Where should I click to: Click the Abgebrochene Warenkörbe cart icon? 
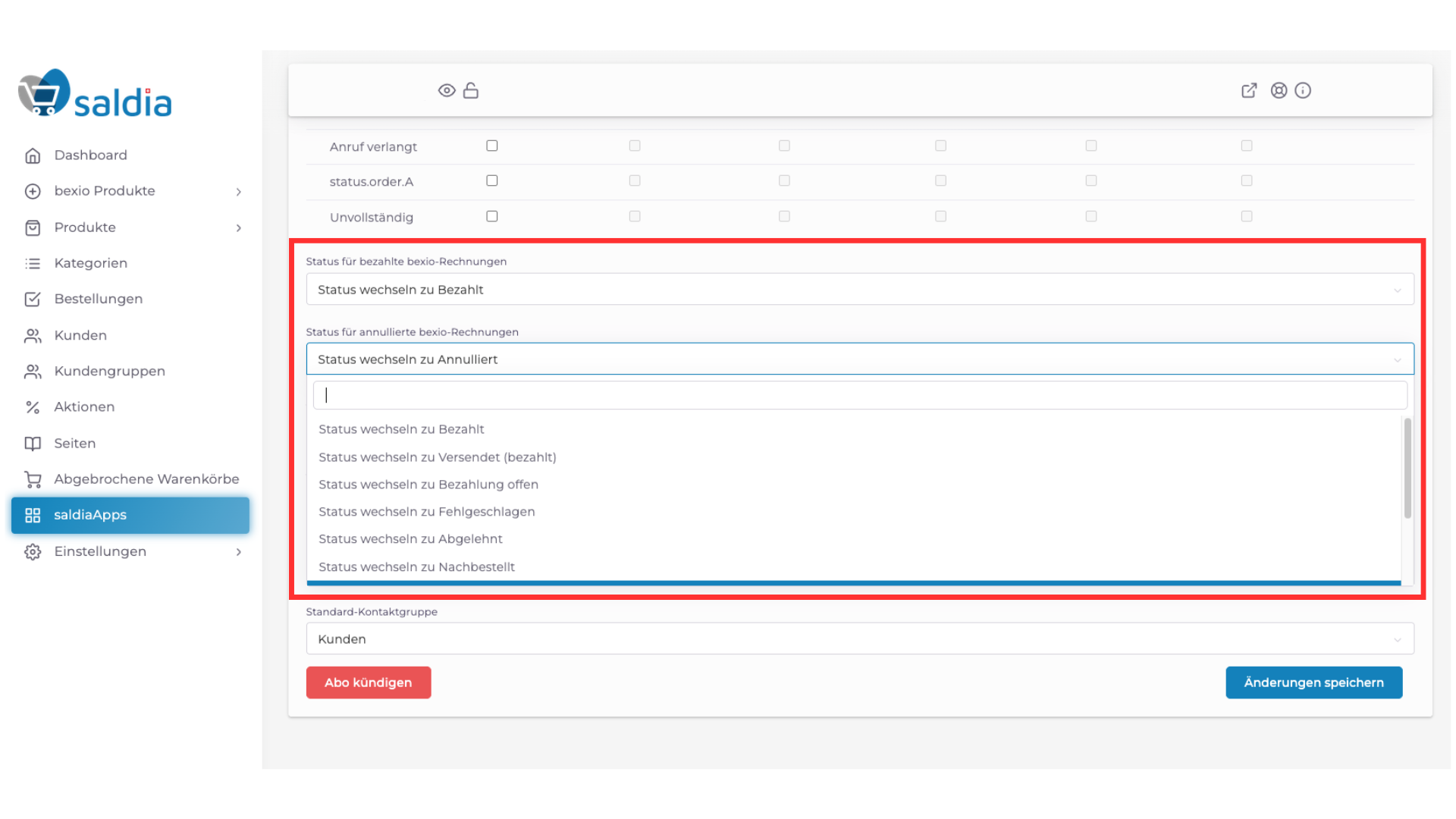(33, 479)
